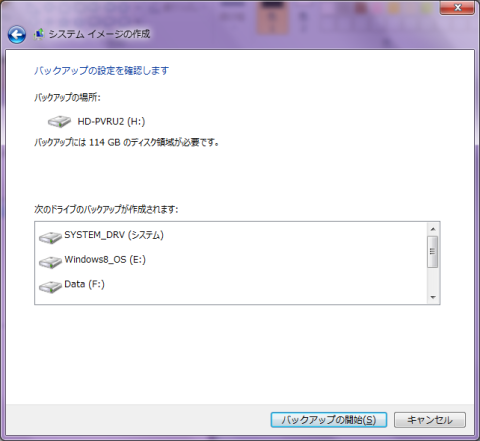This screenshot has width=480, height=441.
Task: Select the Data (F:) drive icon
Action: click(x=50, y=287)
